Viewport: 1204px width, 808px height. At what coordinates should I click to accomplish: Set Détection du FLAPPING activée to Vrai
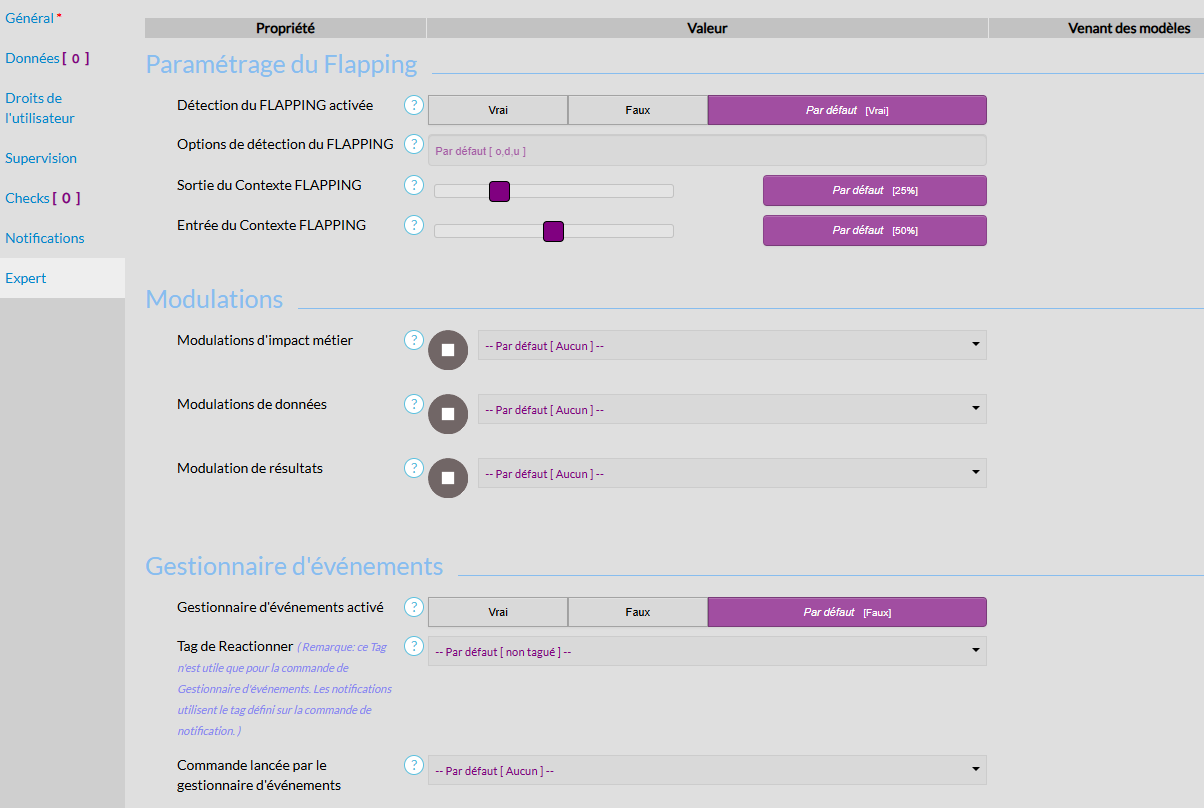point(498,110)
